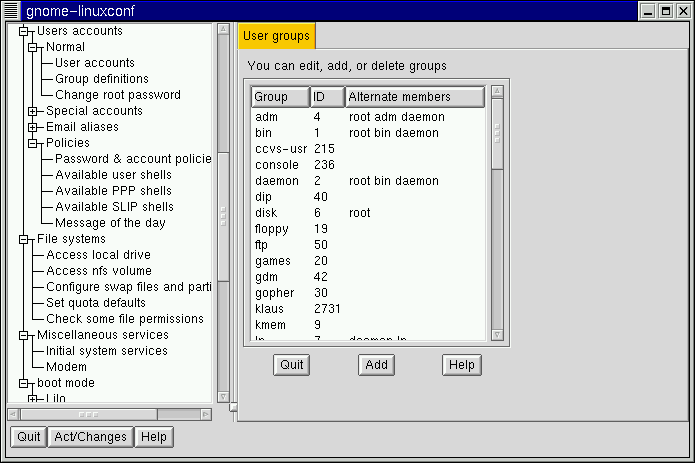695x463 pixels.
Task: Open the window menu icon in title bar
Action: tap(11, 10)
